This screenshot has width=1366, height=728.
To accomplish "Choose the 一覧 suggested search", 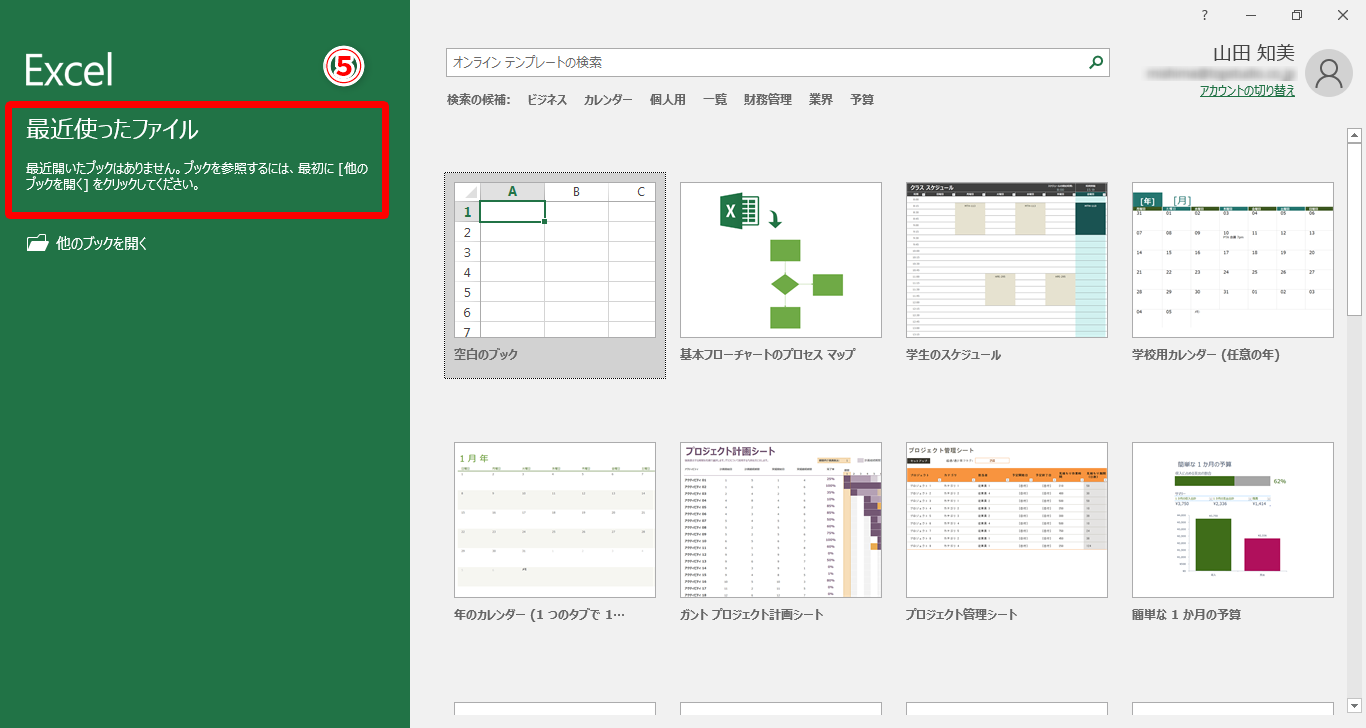I will pyautogui.click(x=715, y=100).
